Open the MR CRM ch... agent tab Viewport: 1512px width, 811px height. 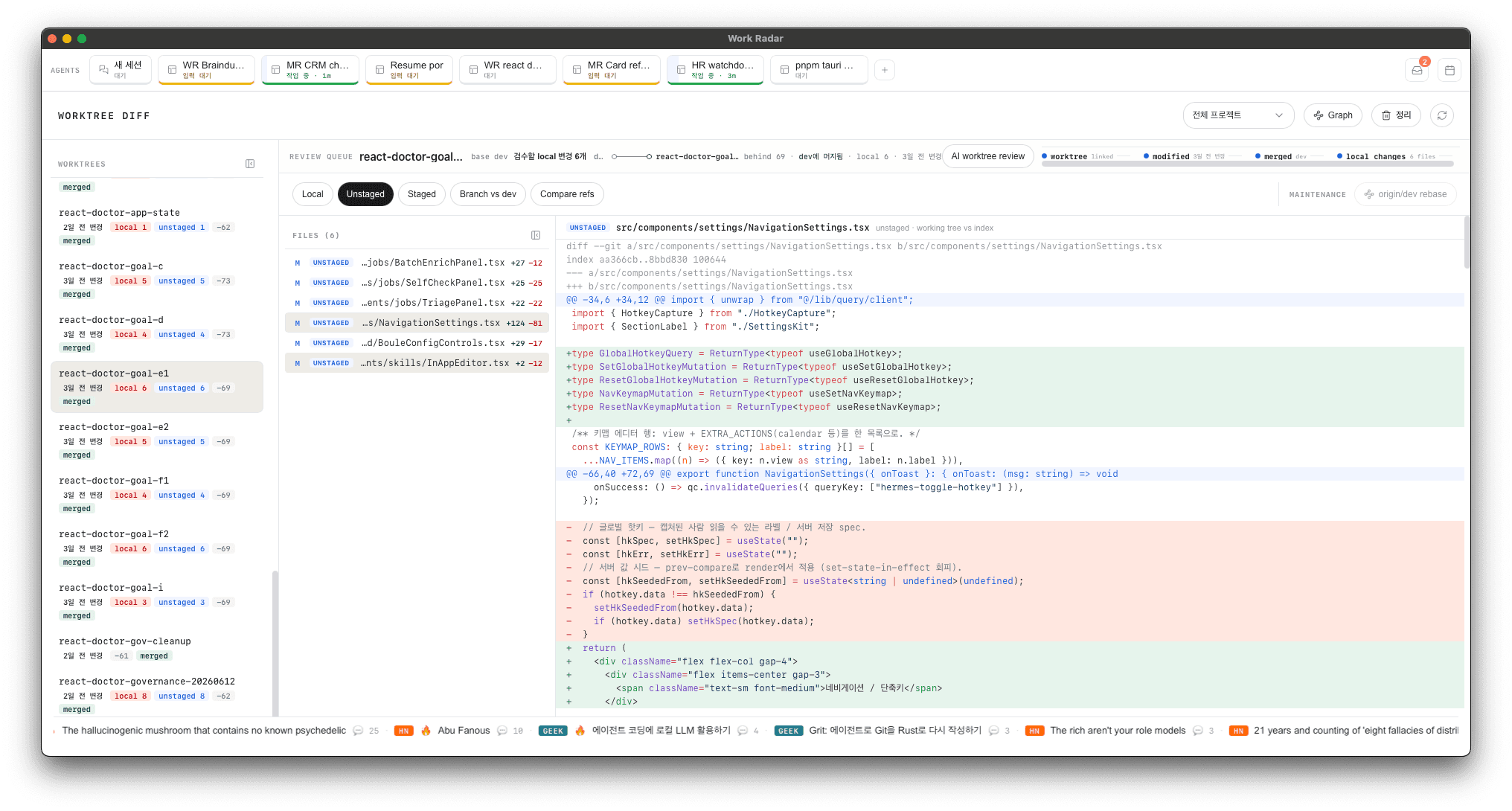310,70
